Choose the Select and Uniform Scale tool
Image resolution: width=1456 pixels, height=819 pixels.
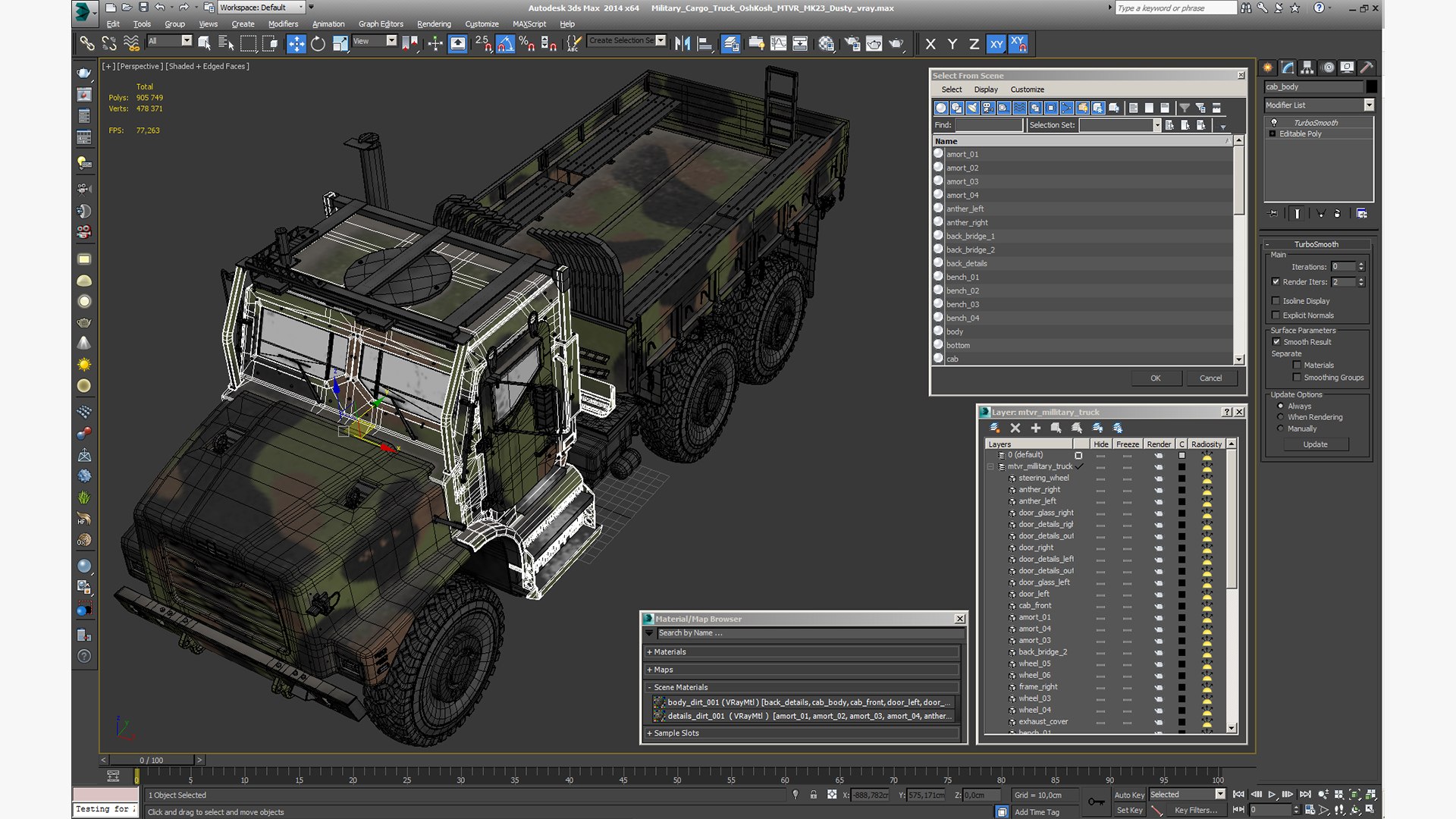340,44
